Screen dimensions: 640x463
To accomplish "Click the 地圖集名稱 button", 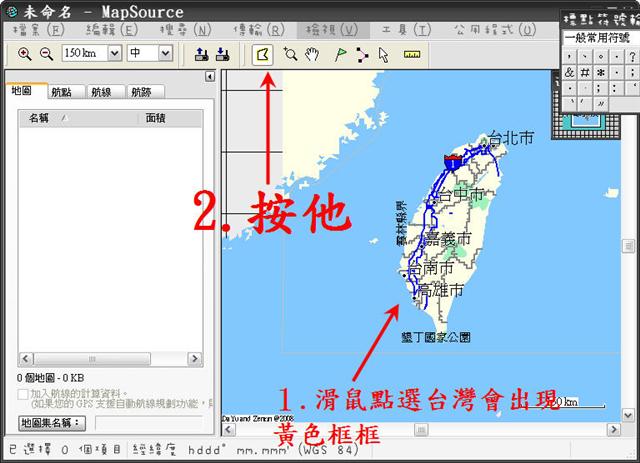I will coord(52,423).
